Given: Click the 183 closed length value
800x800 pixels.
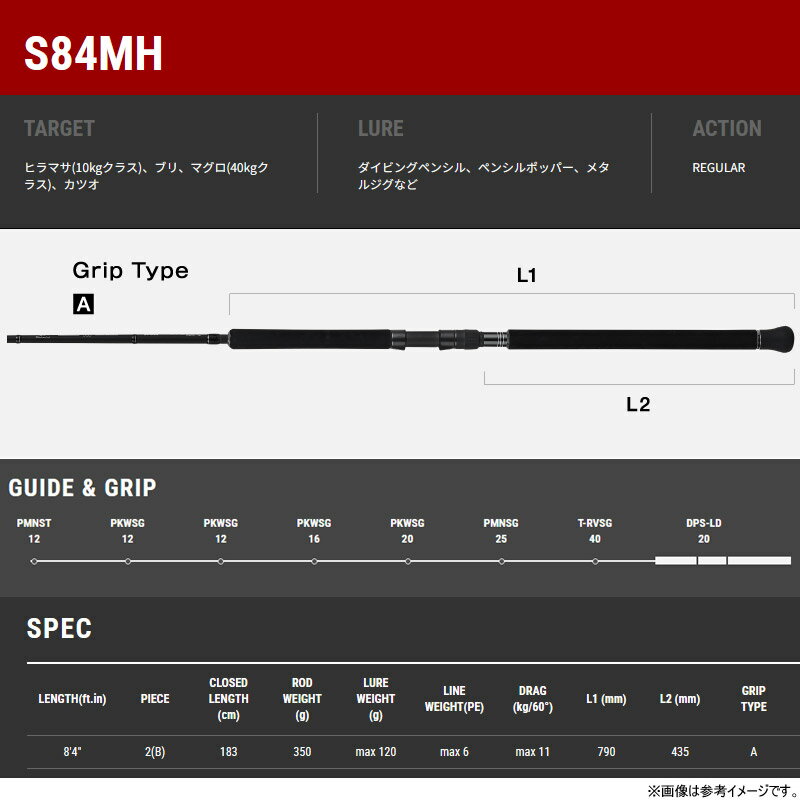Looking at the screenshot, I should click(x=228, y=752).
